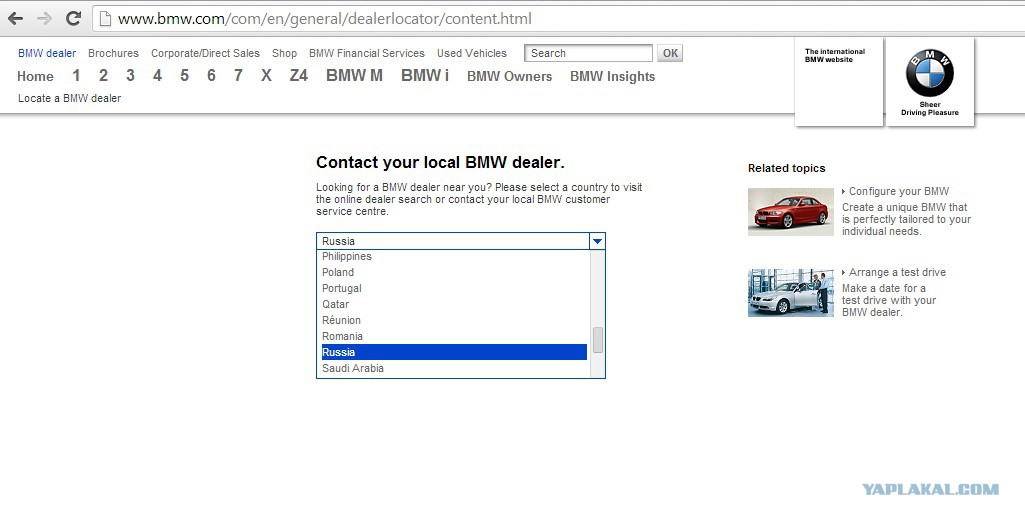Click the page icon in the address bar
The height and width of the screenshot is (519, 1025).
105,19
